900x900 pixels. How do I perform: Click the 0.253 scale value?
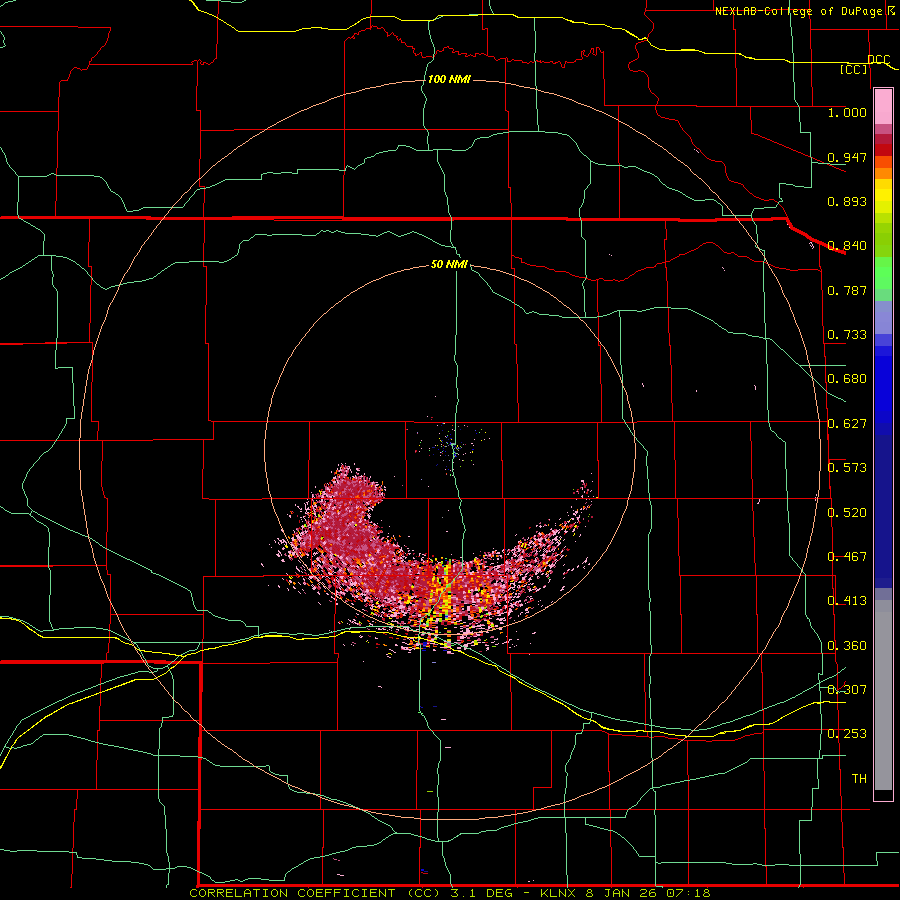click(x=847, y=734)
